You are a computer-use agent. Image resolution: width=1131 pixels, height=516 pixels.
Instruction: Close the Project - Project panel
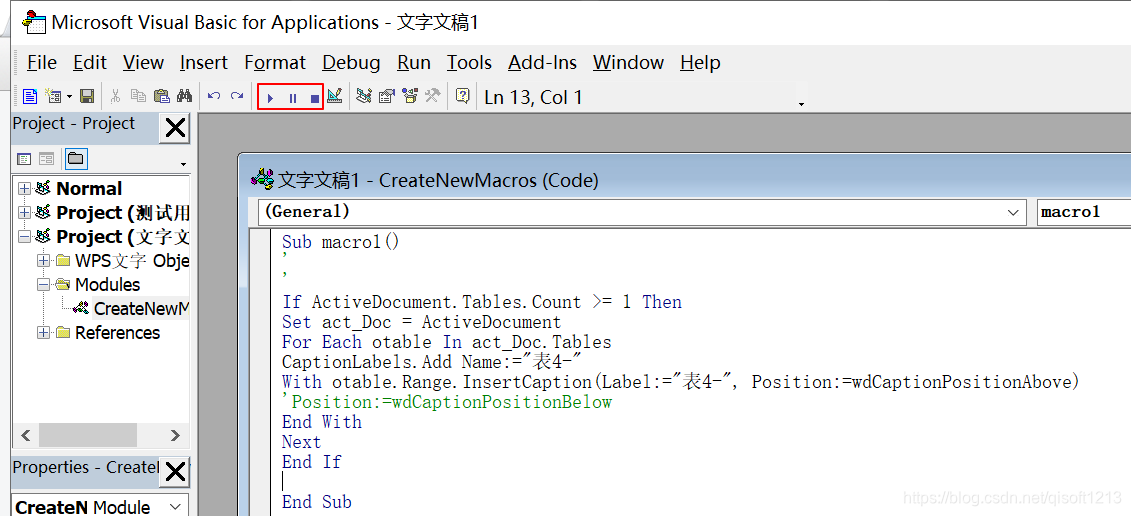175,128
